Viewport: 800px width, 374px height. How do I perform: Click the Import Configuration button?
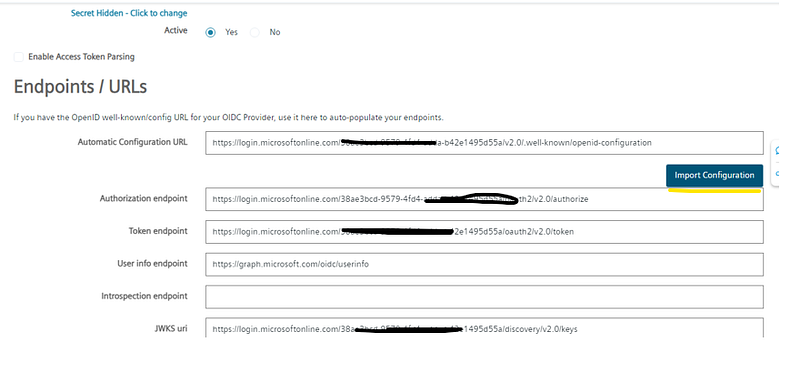tap(714, 176)
